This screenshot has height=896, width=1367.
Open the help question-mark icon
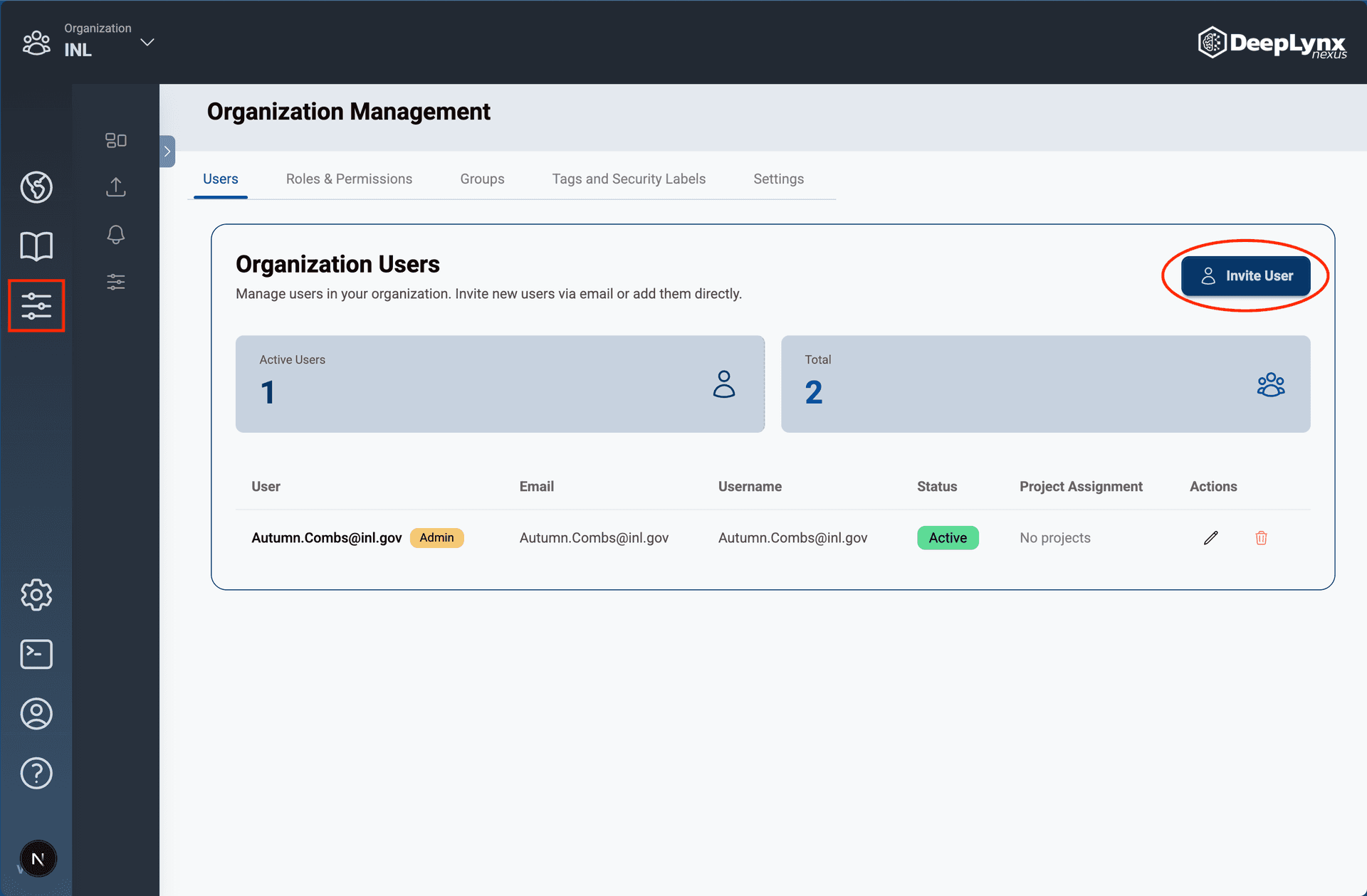coord(36,774)
